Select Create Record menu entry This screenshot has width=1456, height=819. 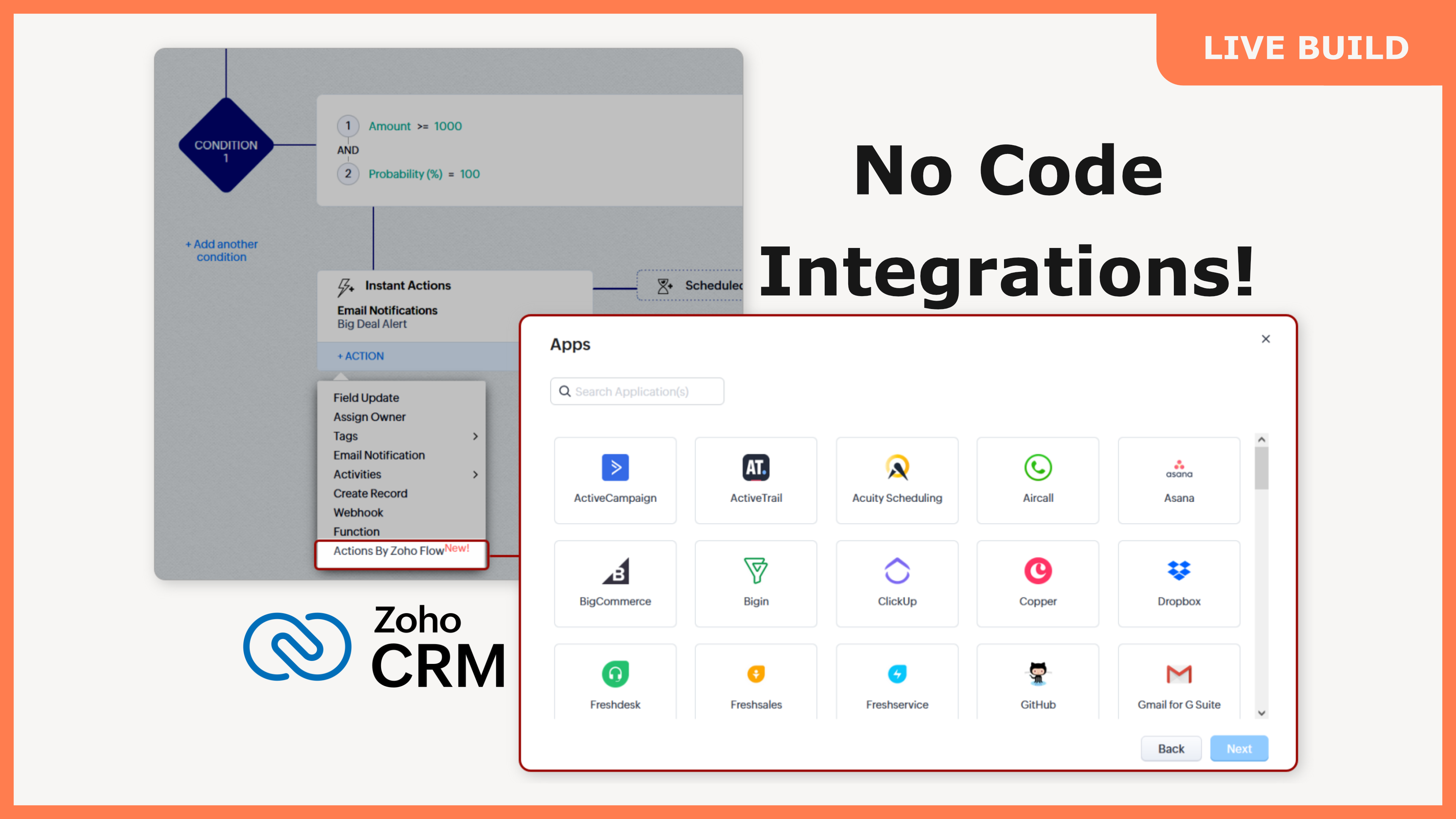(370, 493)
